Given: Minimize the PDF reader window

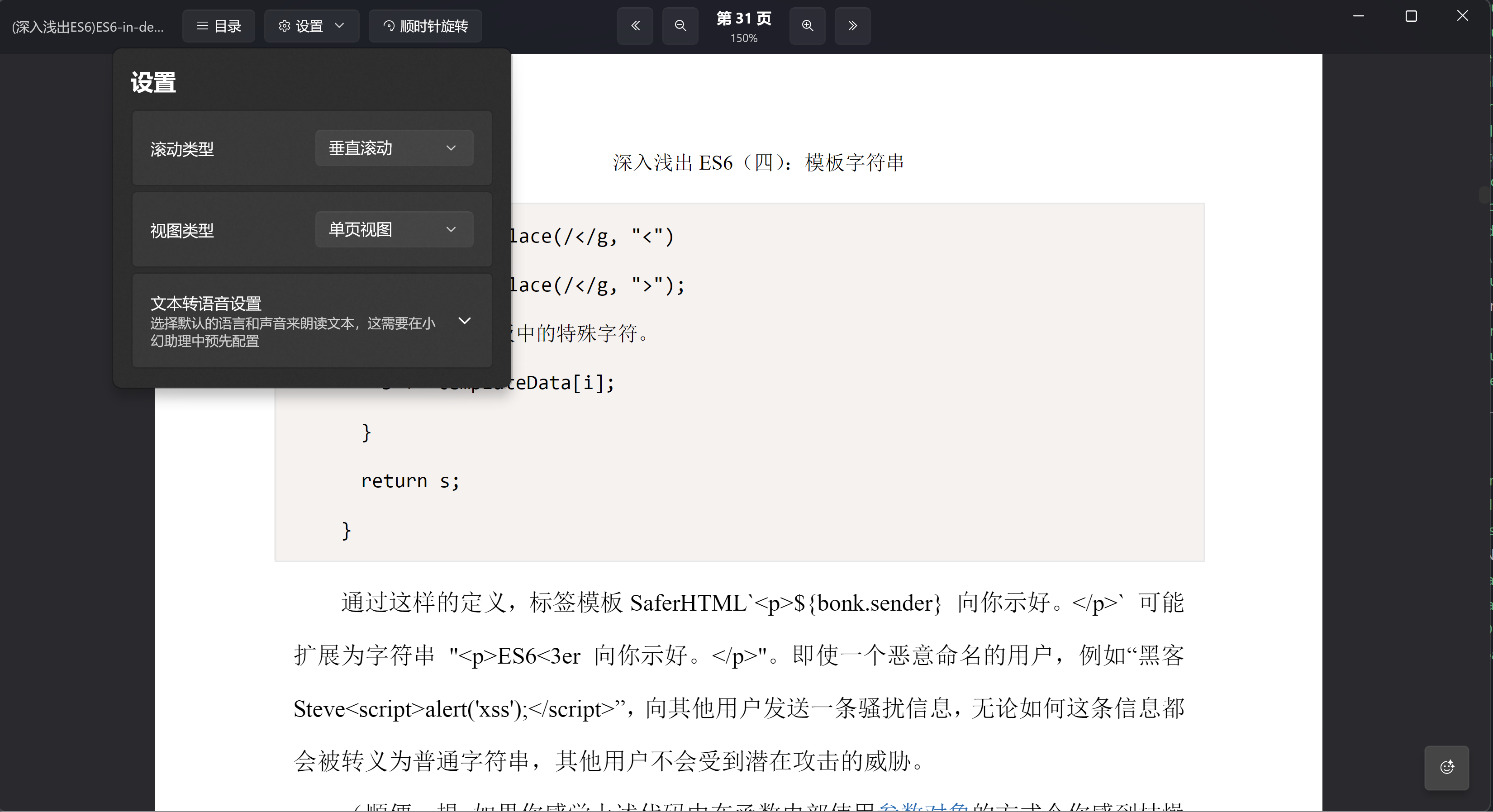Looking at the screenshot, I should [1359, 16].
